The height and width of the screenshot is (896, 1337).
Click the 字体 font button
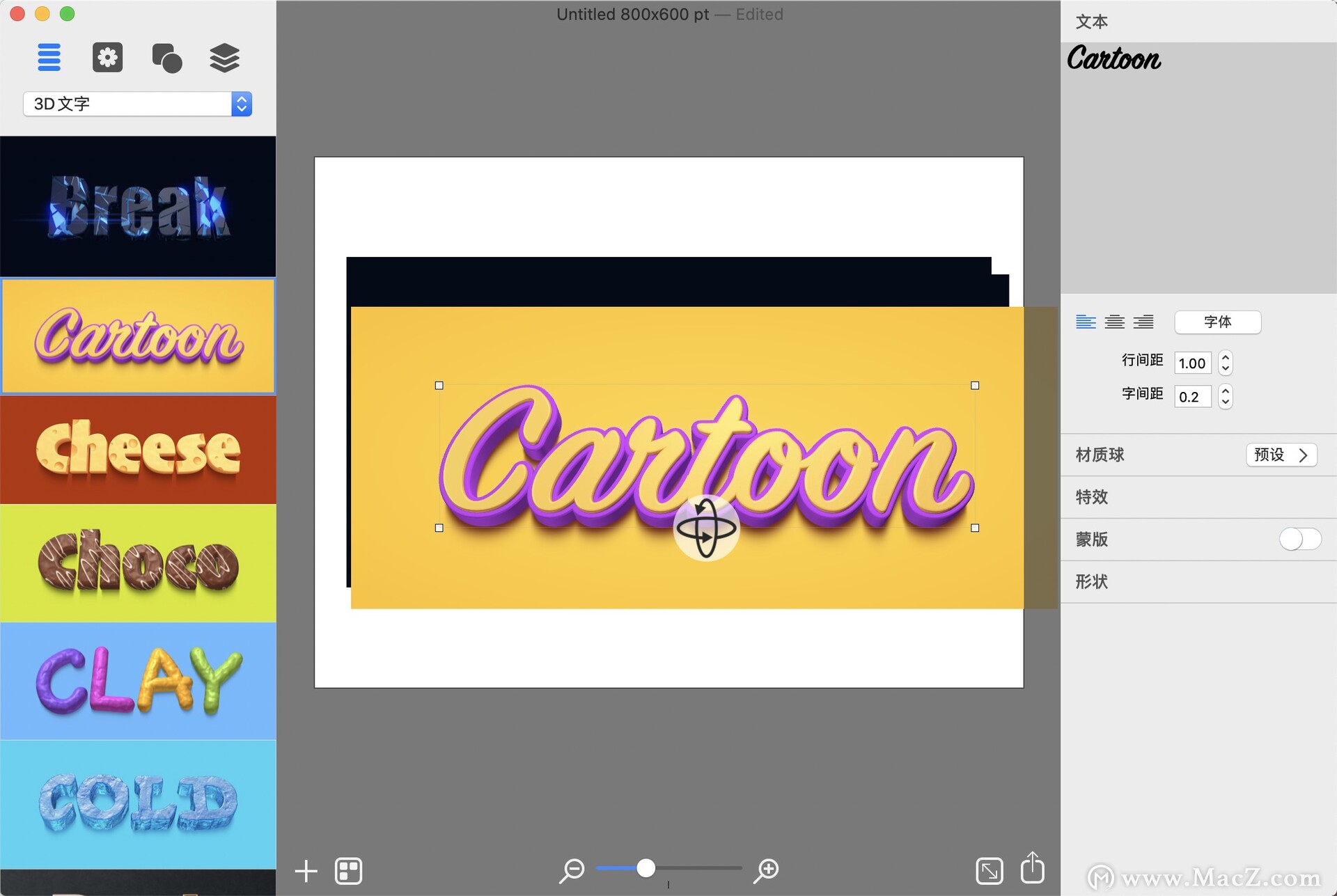point(1217,322)
